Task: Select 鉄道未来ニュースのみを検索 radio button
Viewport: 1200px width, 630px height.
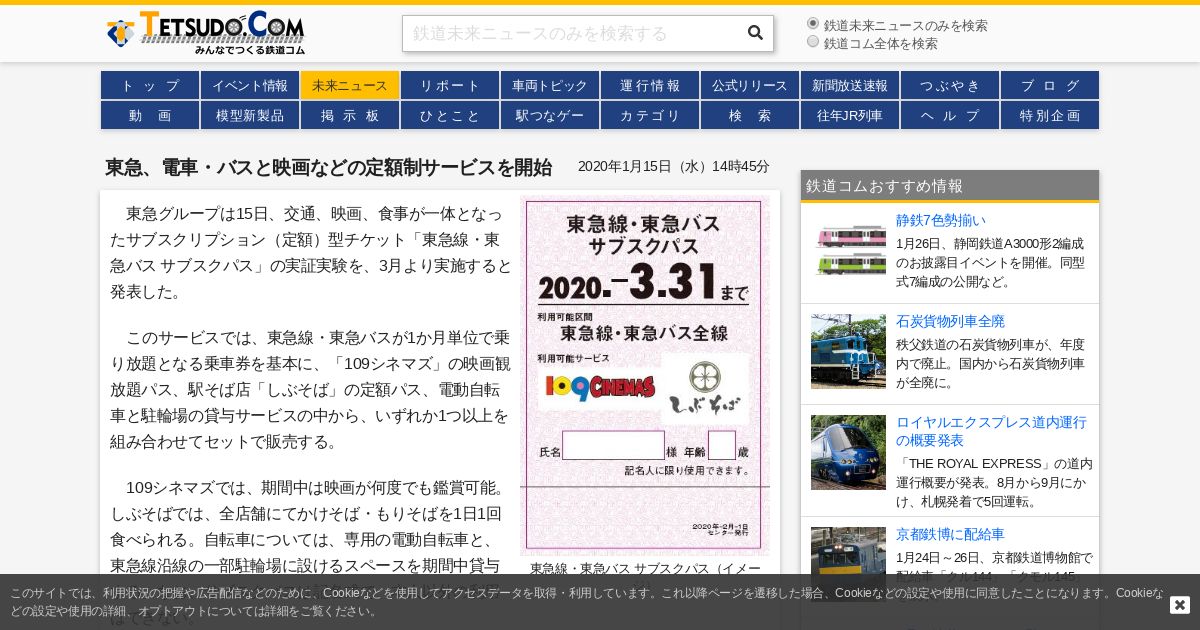Action: 813,23
